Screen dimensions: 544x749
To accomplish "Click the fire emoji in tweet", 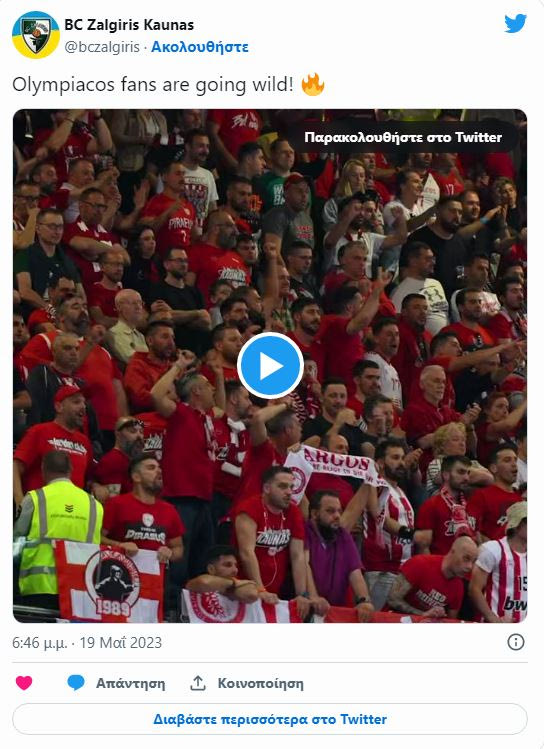I will click(x=313, y=85).
